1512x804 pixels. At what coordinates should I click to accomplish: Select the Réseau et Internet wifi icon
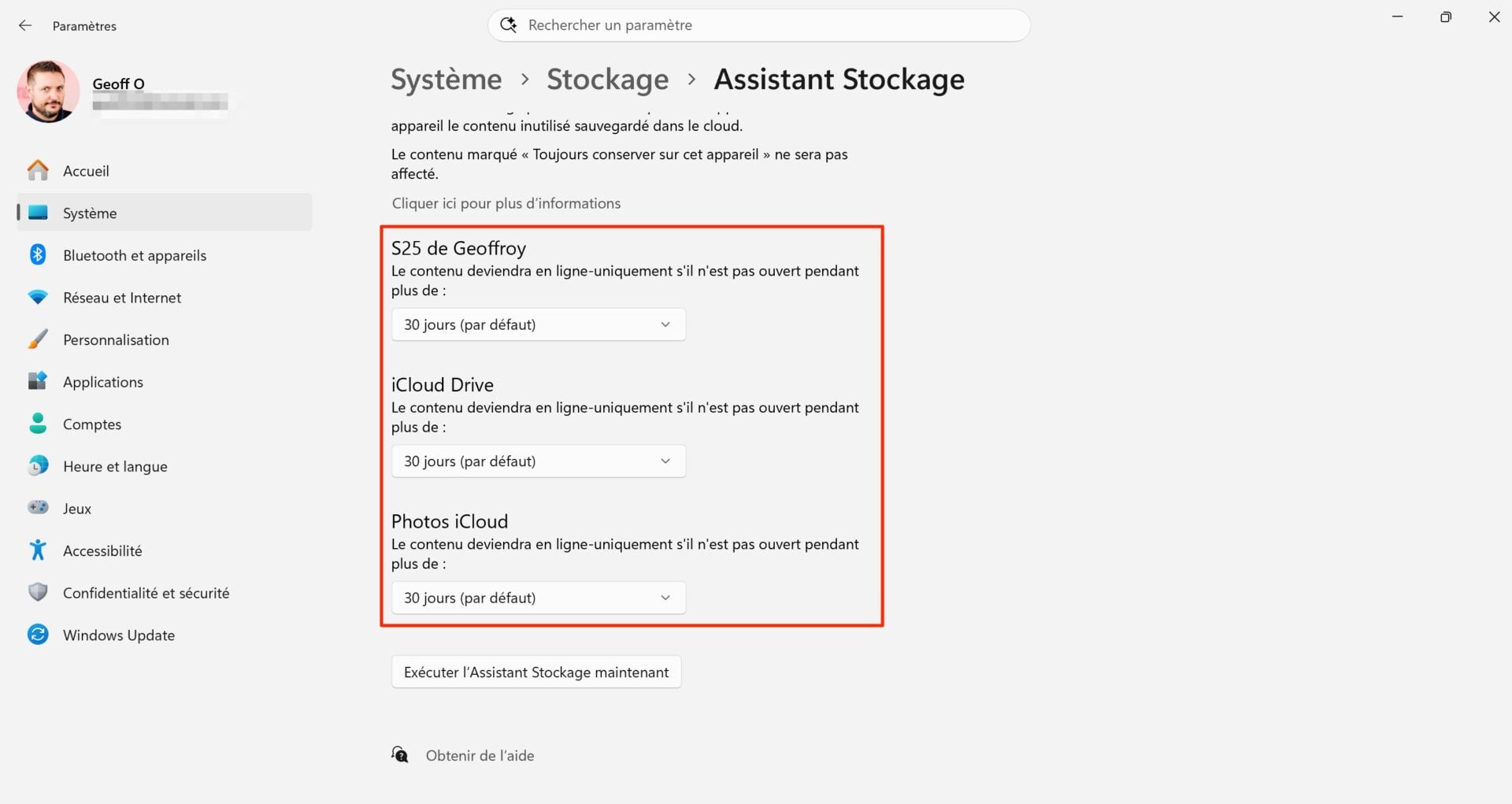(37, 297)
